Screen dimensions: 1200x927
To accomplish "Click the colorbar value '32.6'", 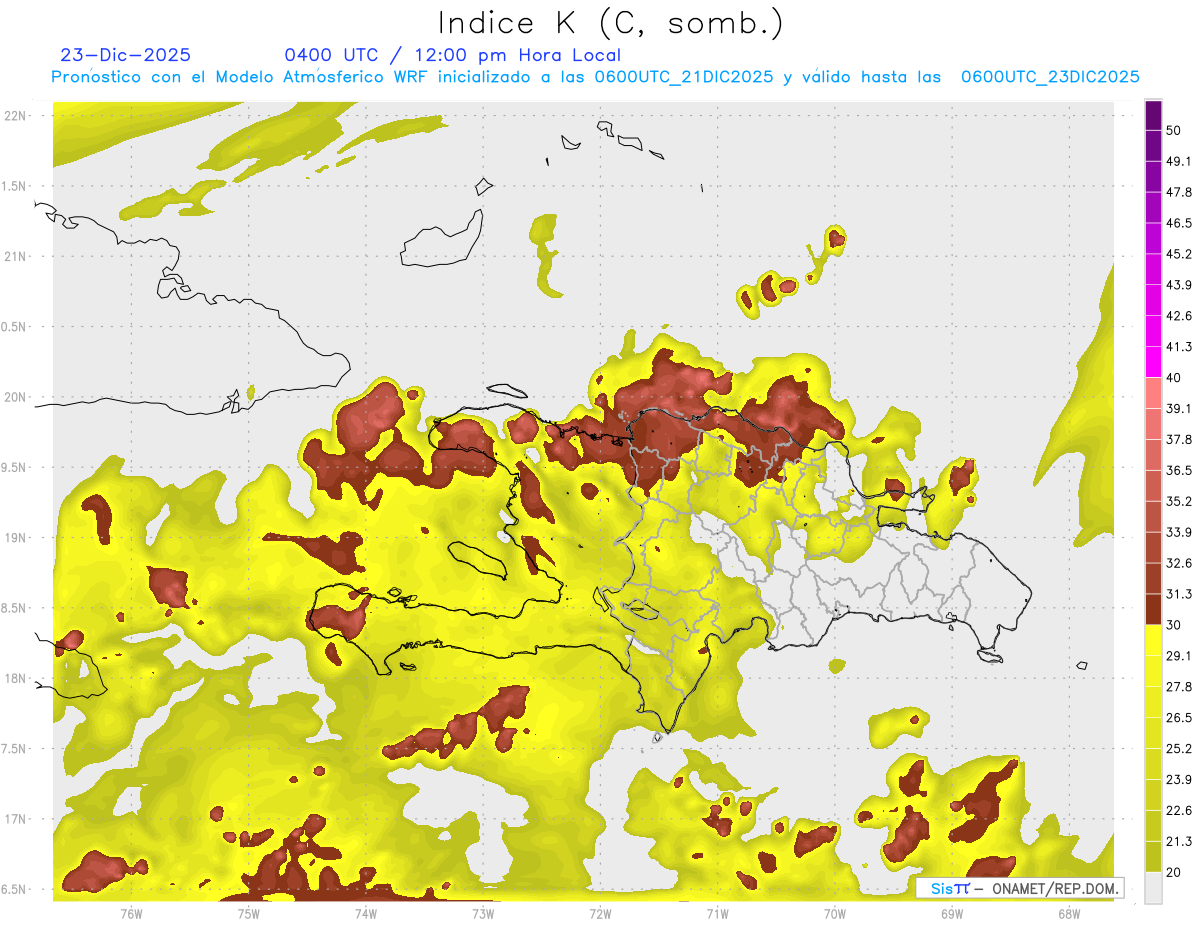I will click(x=1178, y=563).
